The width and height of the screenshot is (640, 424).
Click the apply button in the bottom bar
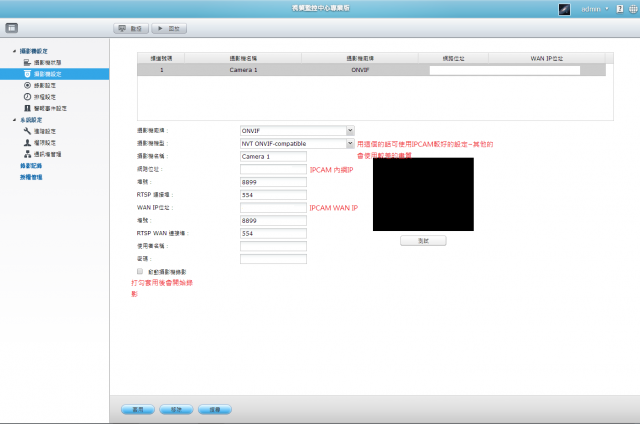138,409
